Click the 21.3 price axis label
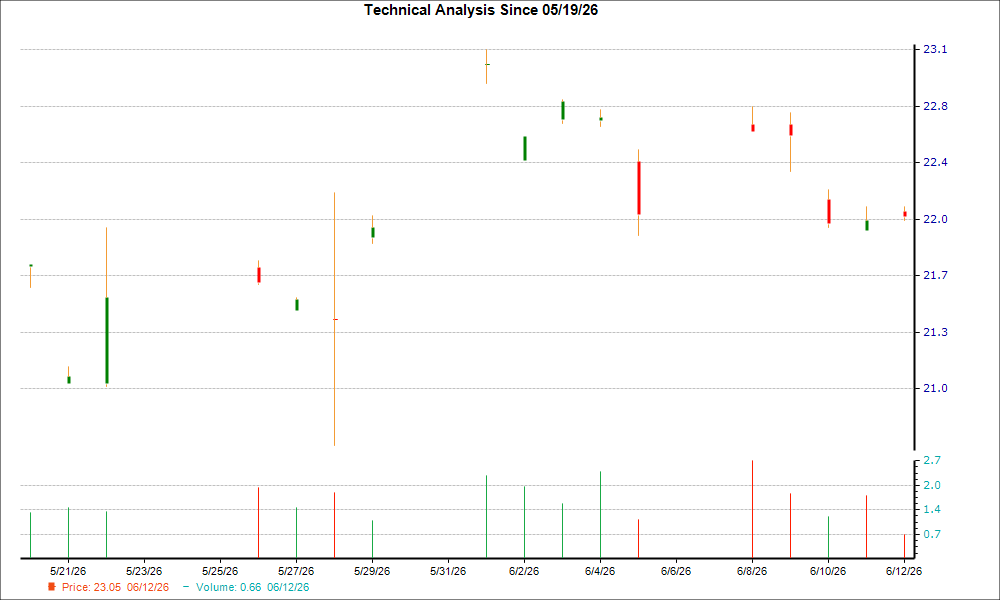The height and width of the screenshot is (600, 1000). pos(935,332)
